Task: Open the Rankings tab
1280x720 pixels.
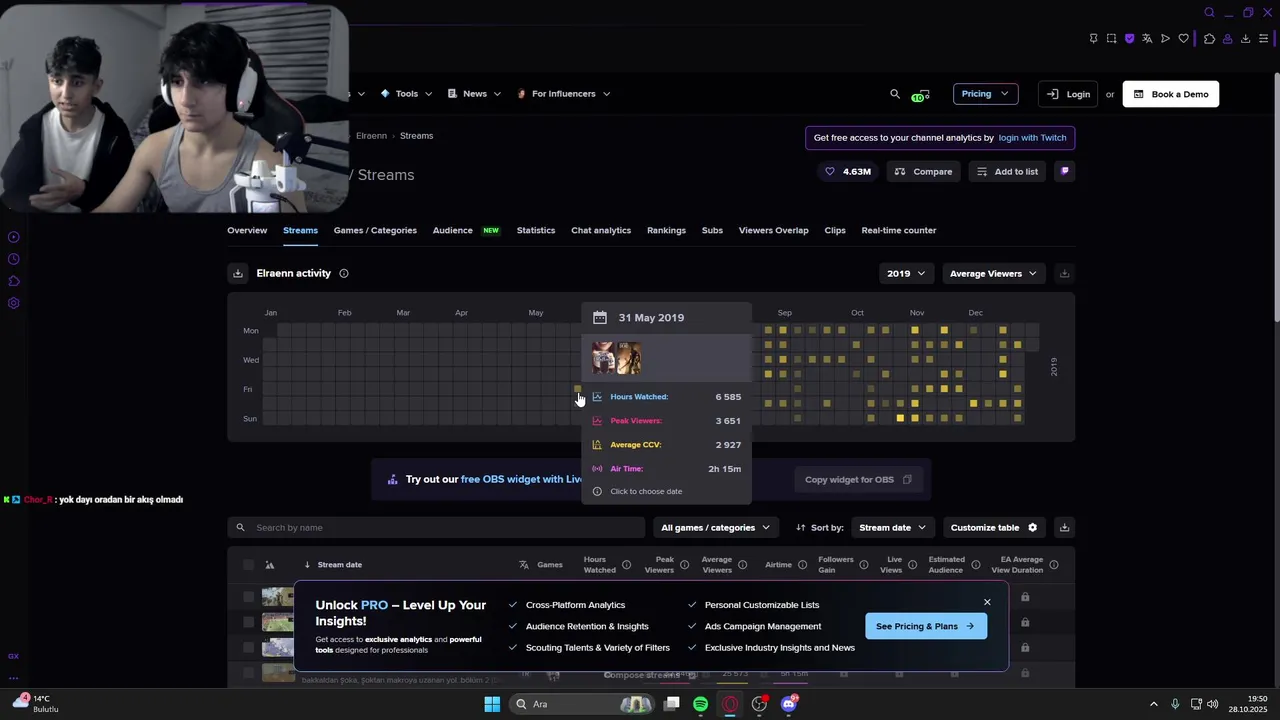Action: tap(666, 230)
